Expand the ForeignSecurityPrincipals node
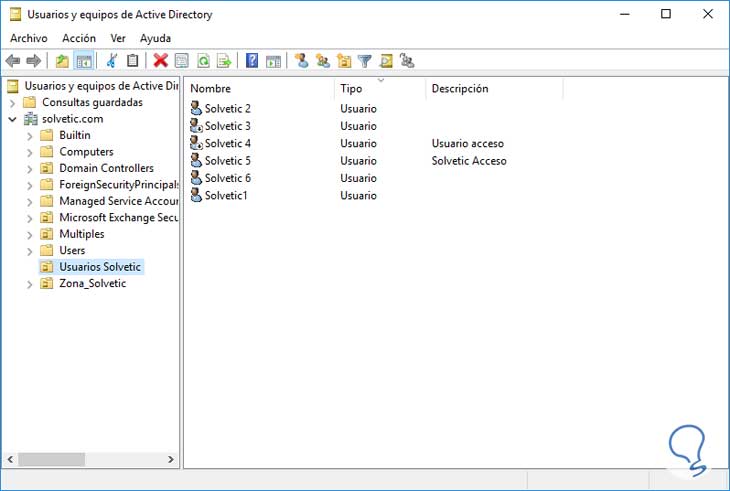The width and height of the screenshot is (730, 491). (x=30, y=185)
